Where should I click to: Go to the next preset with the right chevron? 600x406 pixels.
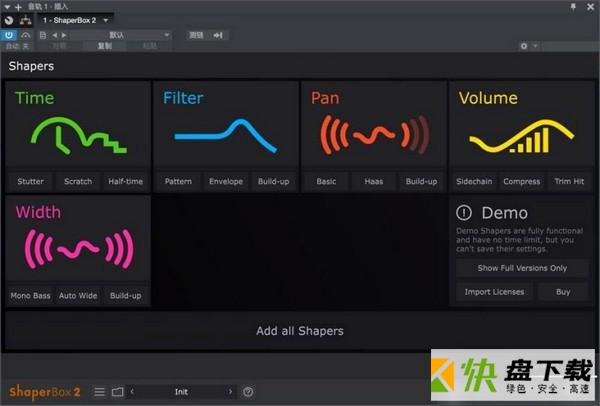230,391
